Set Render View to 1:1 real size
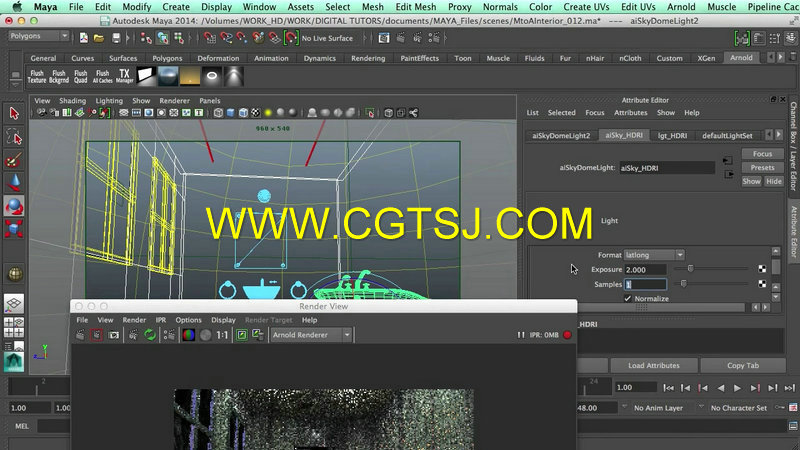 coord(222,335)
